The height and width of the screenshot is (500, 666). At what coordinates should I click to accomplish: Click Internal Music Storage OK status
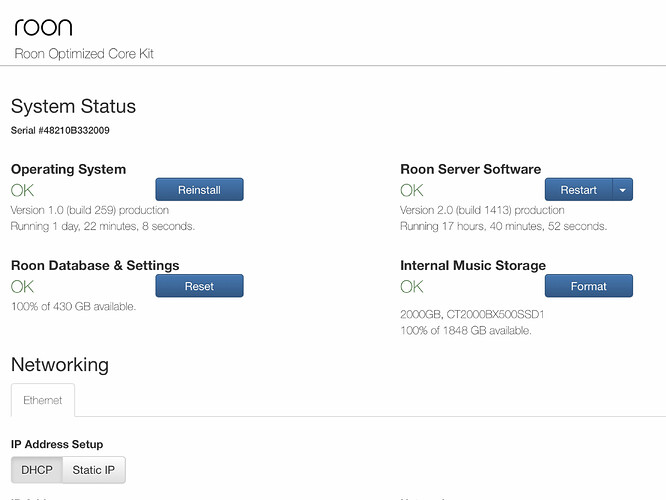(x=412, y=287)
